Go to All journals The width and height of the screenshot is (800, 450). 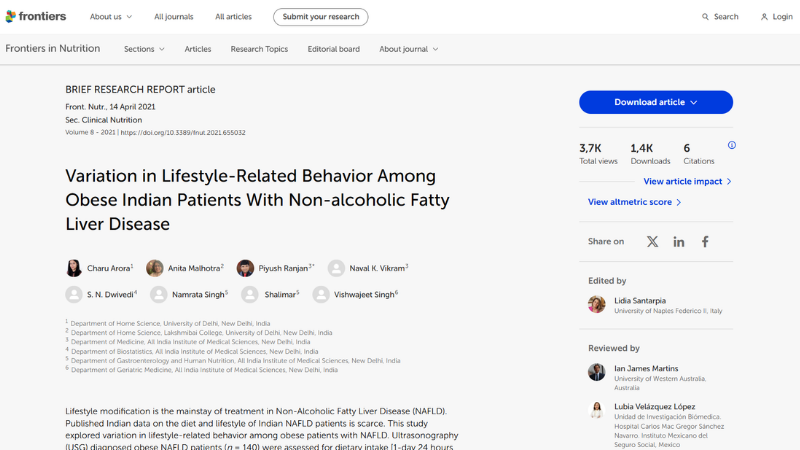[173, 17]
